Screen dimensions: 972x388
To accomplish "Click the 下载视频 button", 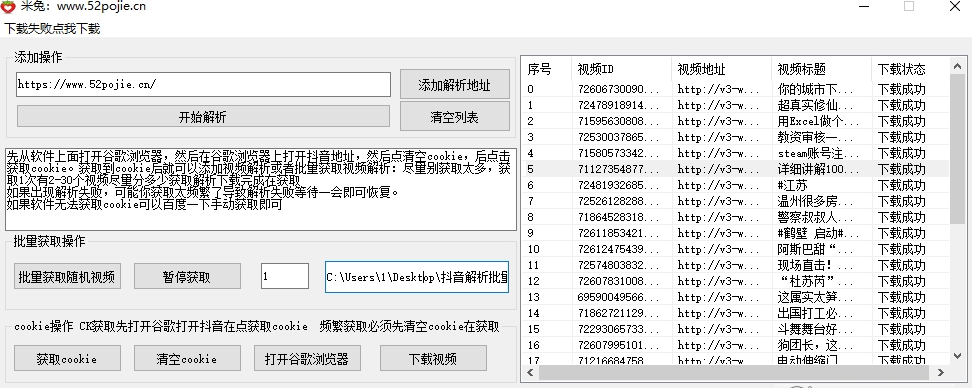I will [x=433, y=358].
